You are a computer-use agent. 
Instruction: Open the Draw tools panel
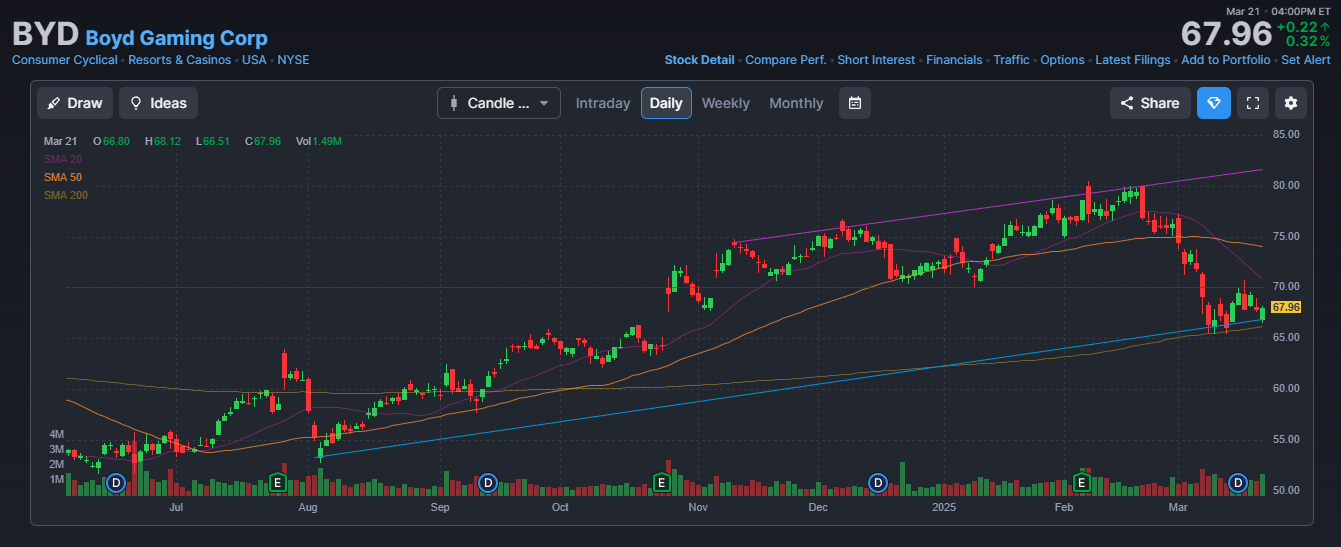(75, 103)
